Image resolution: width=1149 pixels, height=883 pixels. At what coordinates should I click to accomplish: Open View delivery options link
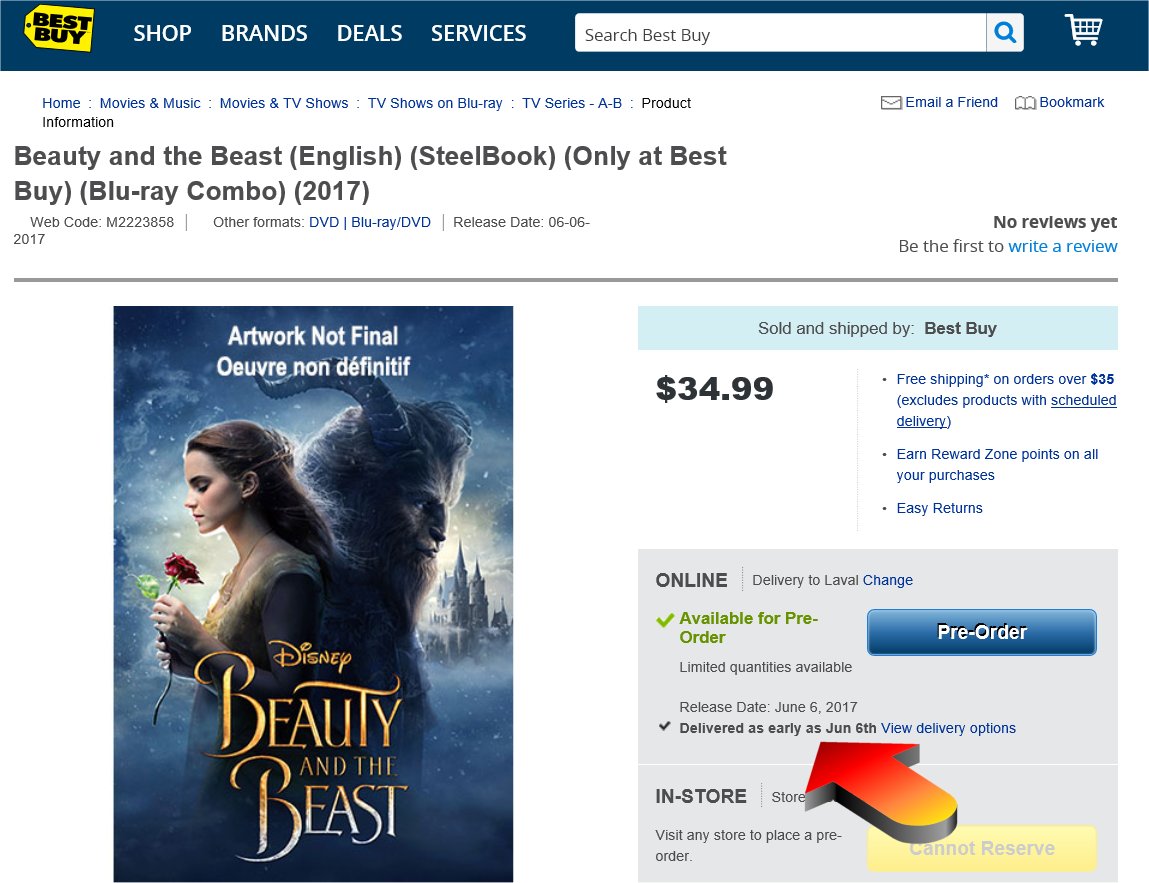point(948,728)
